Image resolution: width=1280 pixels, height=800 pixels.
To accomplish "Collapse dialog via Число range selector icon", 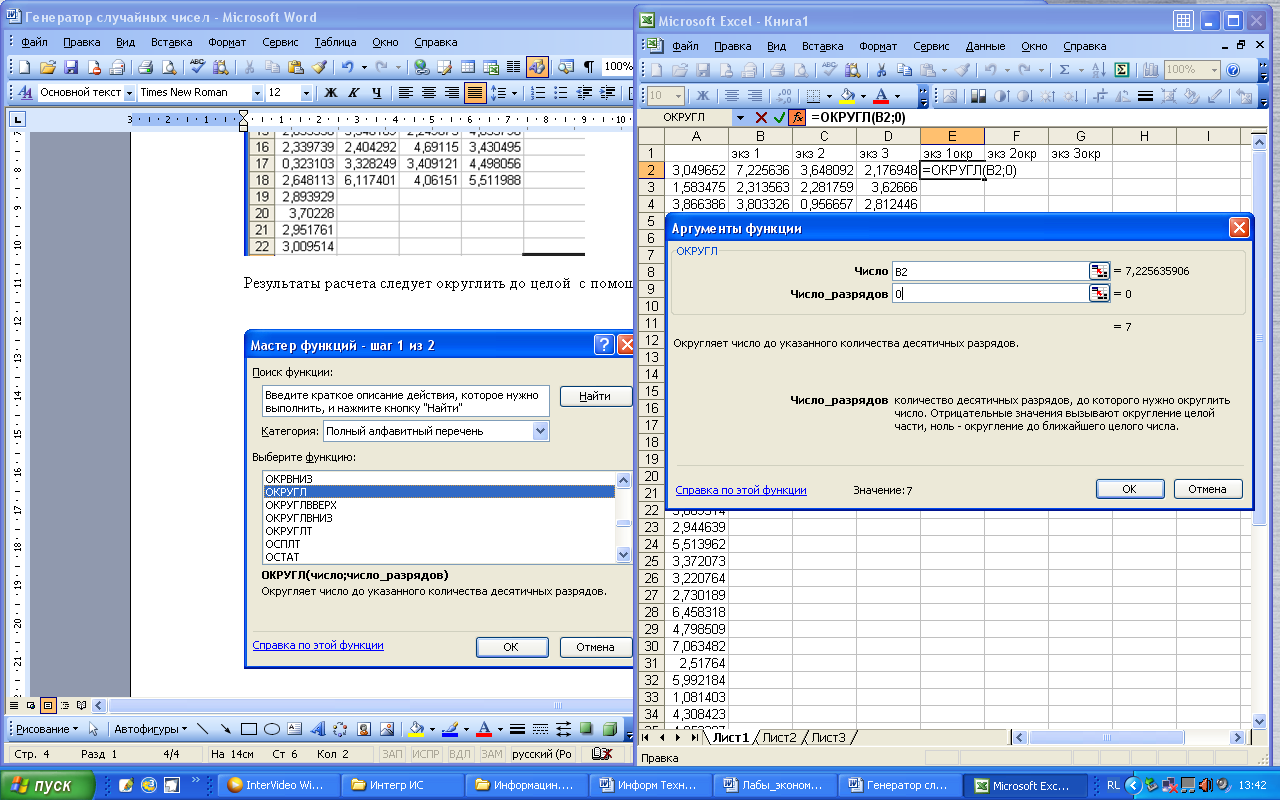I will click(x=1099, y=271).
